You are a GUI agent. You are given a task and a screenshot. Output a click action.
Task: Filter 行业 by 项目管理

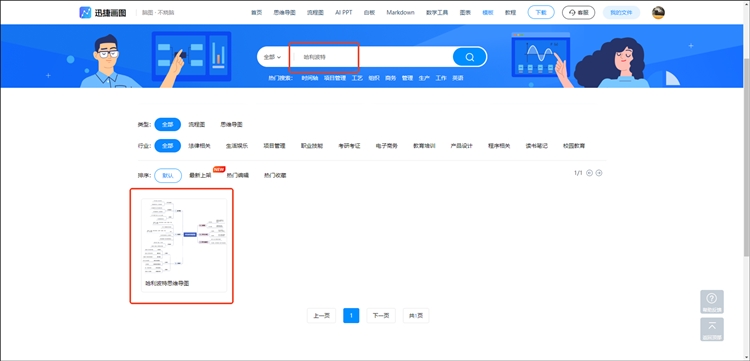point(275,146)
